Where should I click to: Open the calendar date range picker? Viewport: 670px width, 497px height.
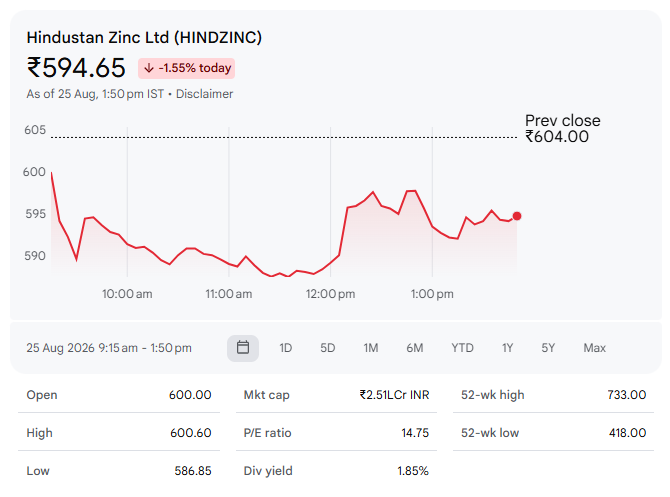coord(243,348)
